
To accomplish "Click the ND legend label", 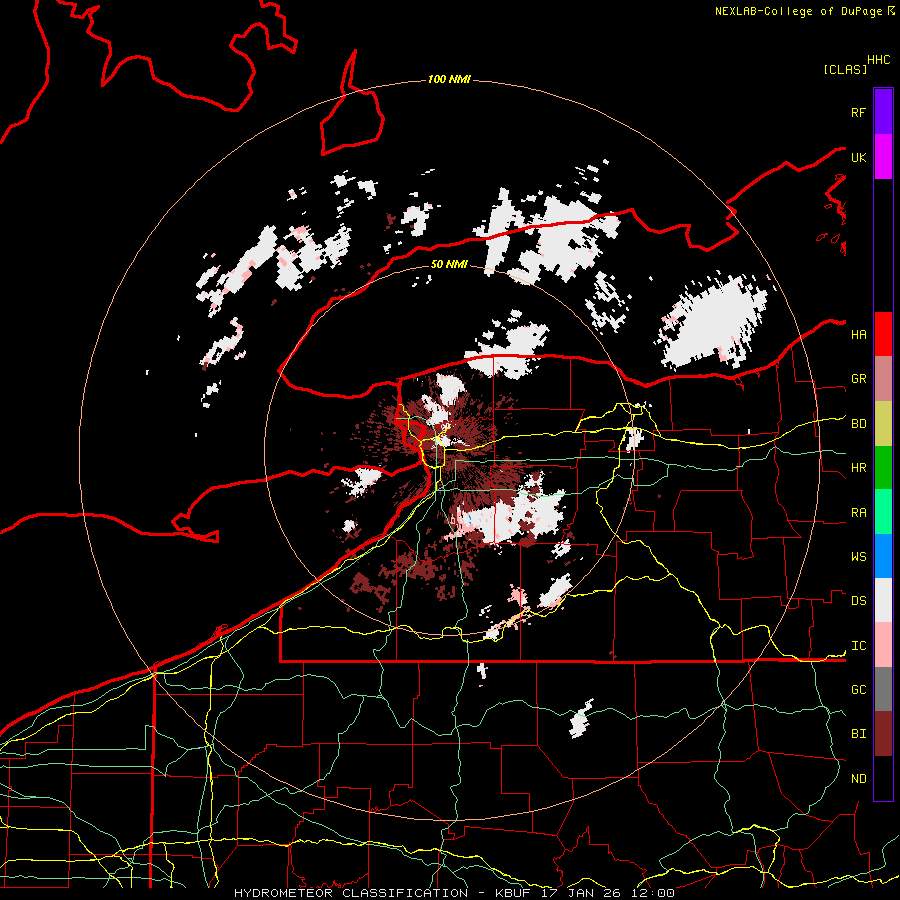I will click(x=858, y=779).
